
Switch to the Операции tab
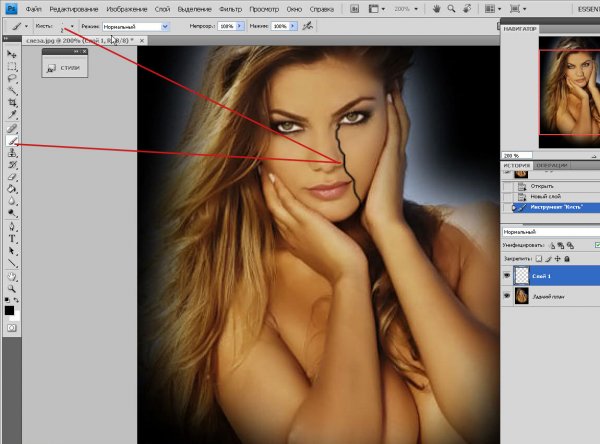(x=551, y=165)
